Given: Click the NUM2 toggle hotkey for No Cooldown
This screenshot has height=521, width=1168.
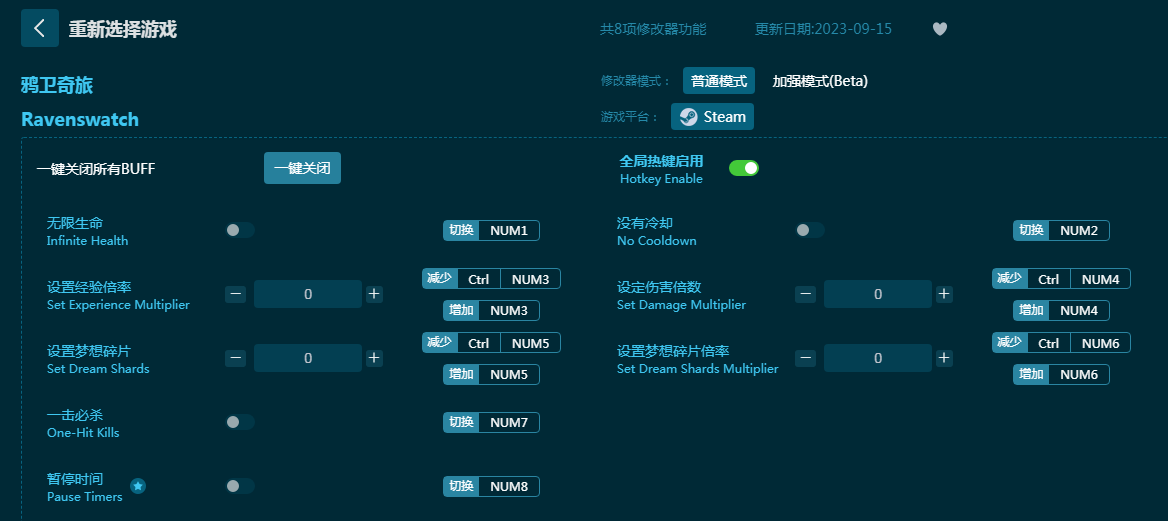Looking at the screenshot, I should point(1061,230).
